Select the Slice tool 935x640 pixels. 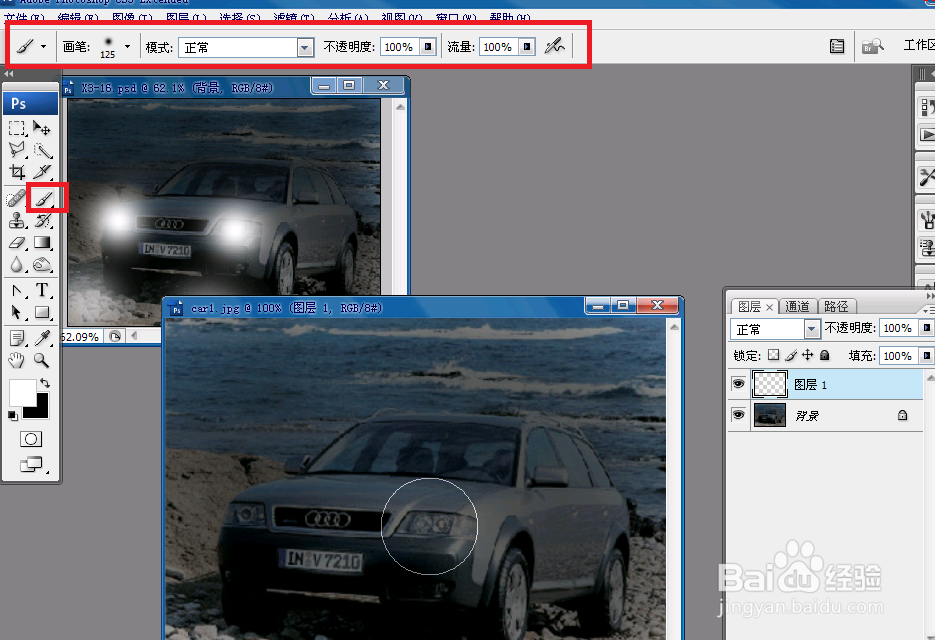pos(42,172)
